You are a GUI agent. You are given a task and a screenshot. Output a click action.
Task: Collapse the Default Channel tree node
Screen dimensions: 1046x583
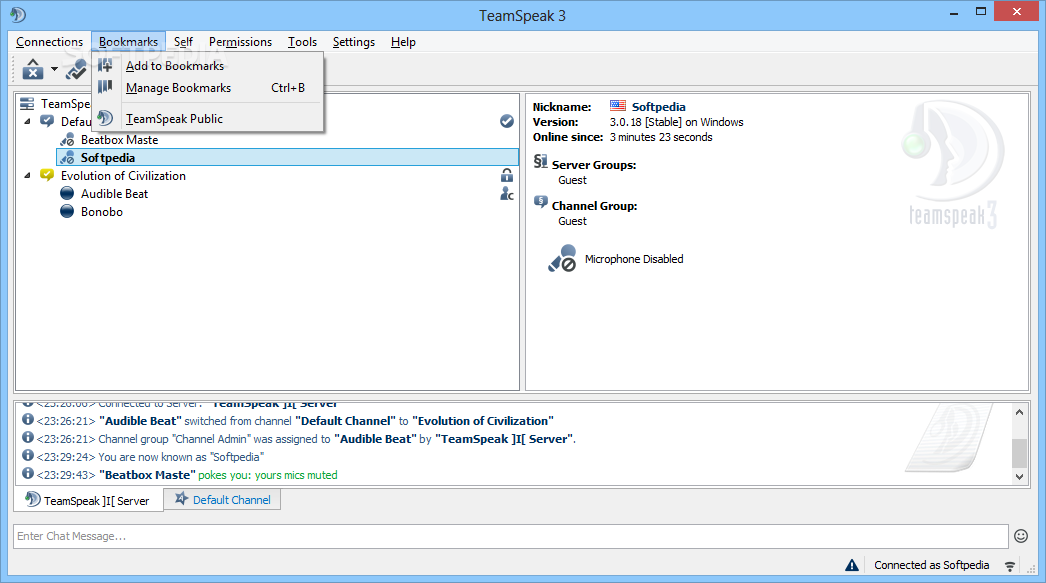click(27, 121)
